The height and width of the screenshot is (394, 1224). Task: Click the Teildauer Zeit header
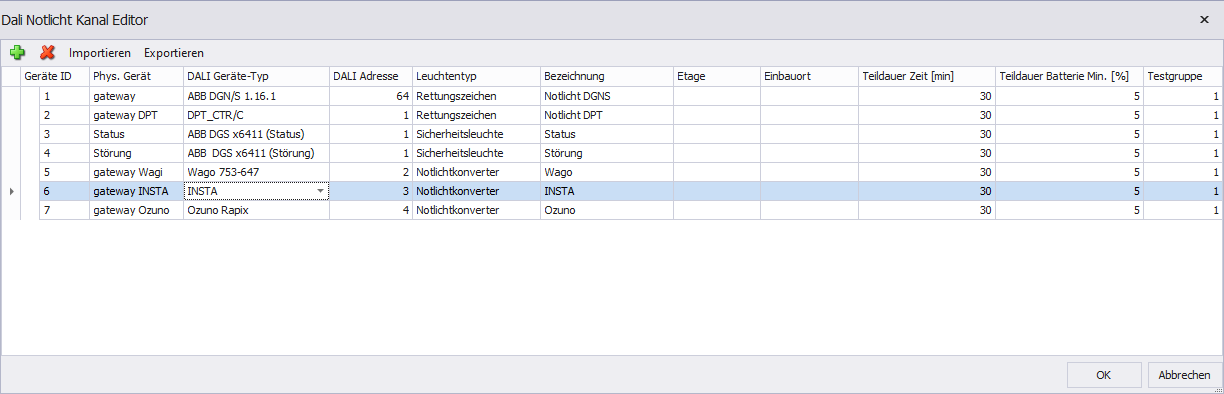[926, 76]
